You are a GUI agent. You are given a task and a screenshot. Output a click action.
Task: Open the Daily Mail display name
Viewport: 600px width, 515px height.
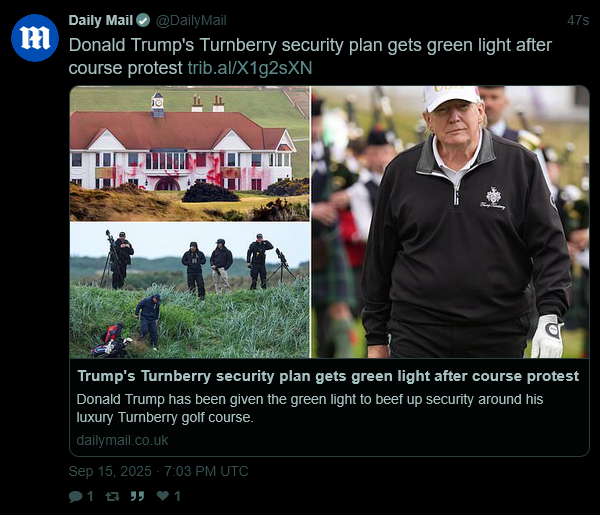coord(101,20)
